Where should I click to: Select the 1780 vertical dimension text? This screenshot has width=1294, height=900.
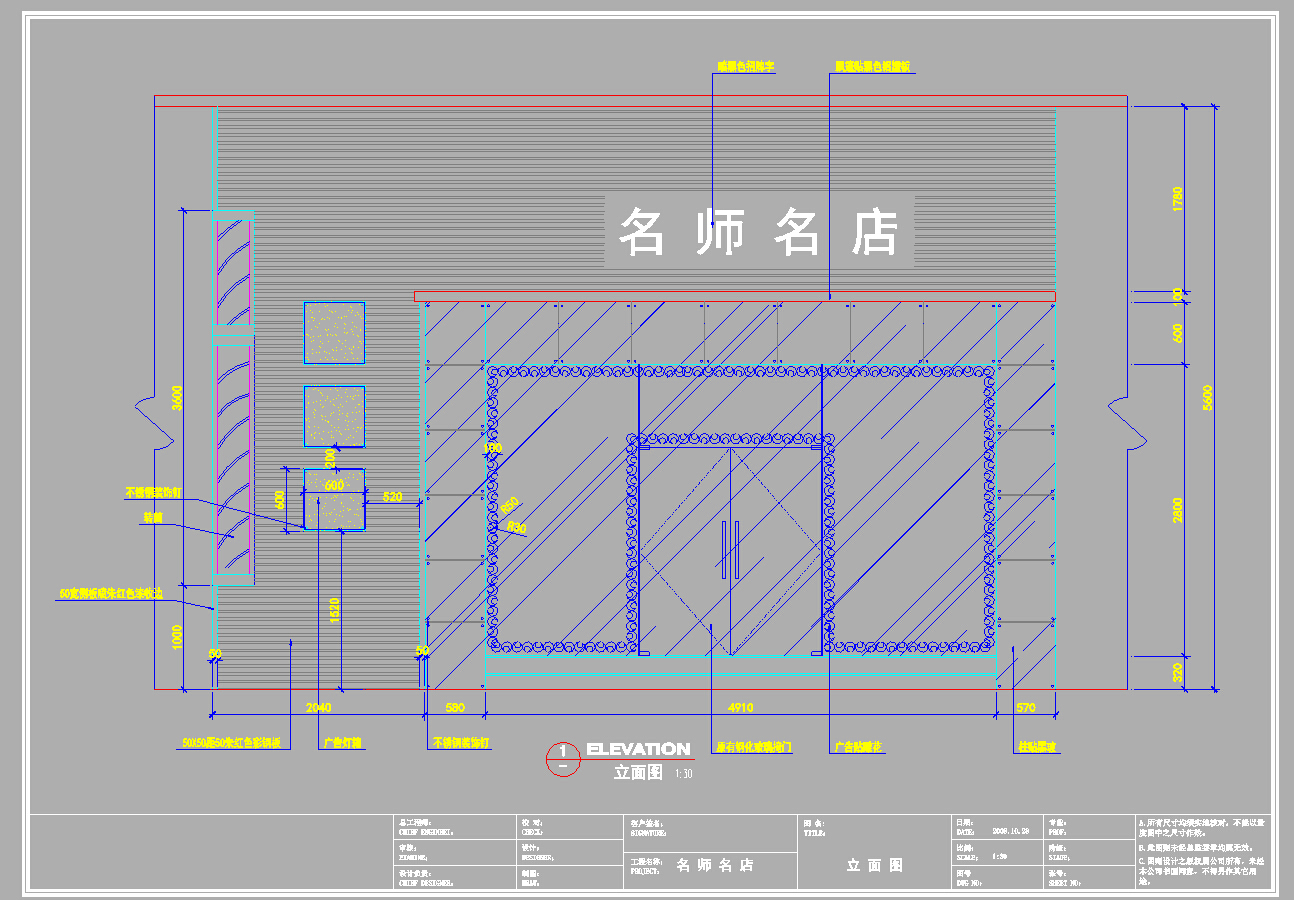tap(1177, 198)
